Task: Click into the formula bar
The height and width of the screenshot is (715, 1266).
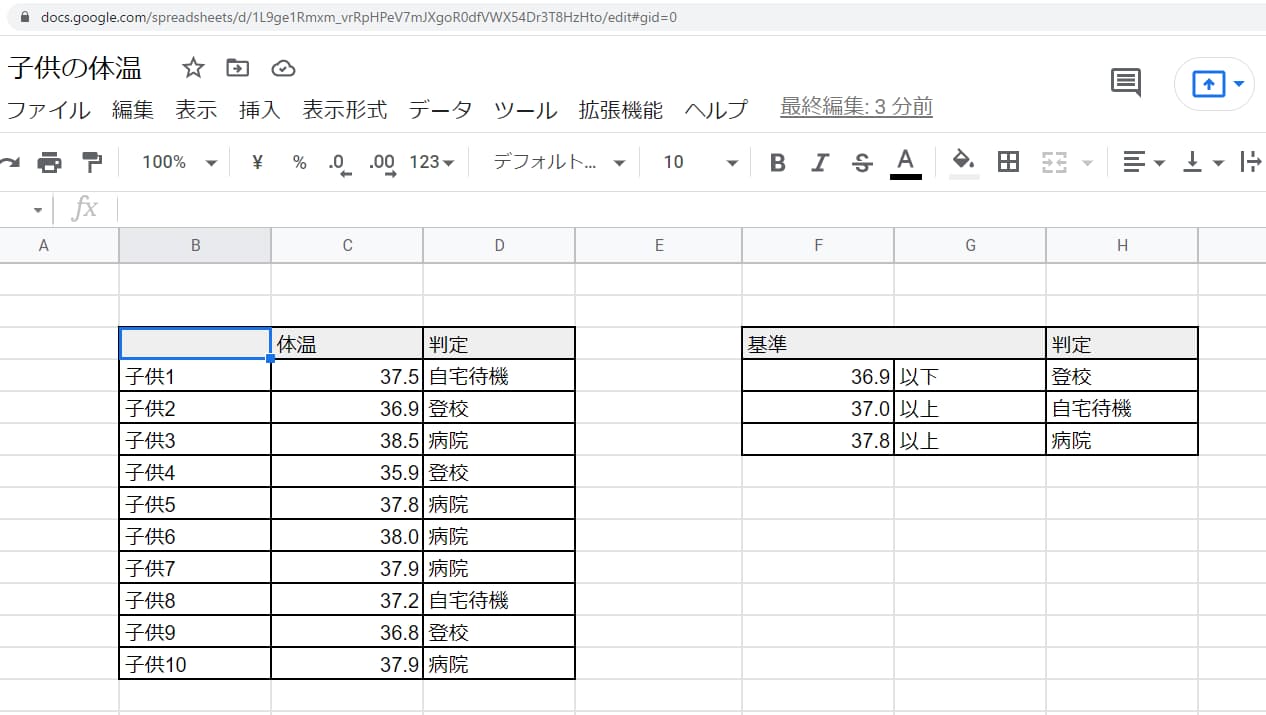Action: click(690, 209)
